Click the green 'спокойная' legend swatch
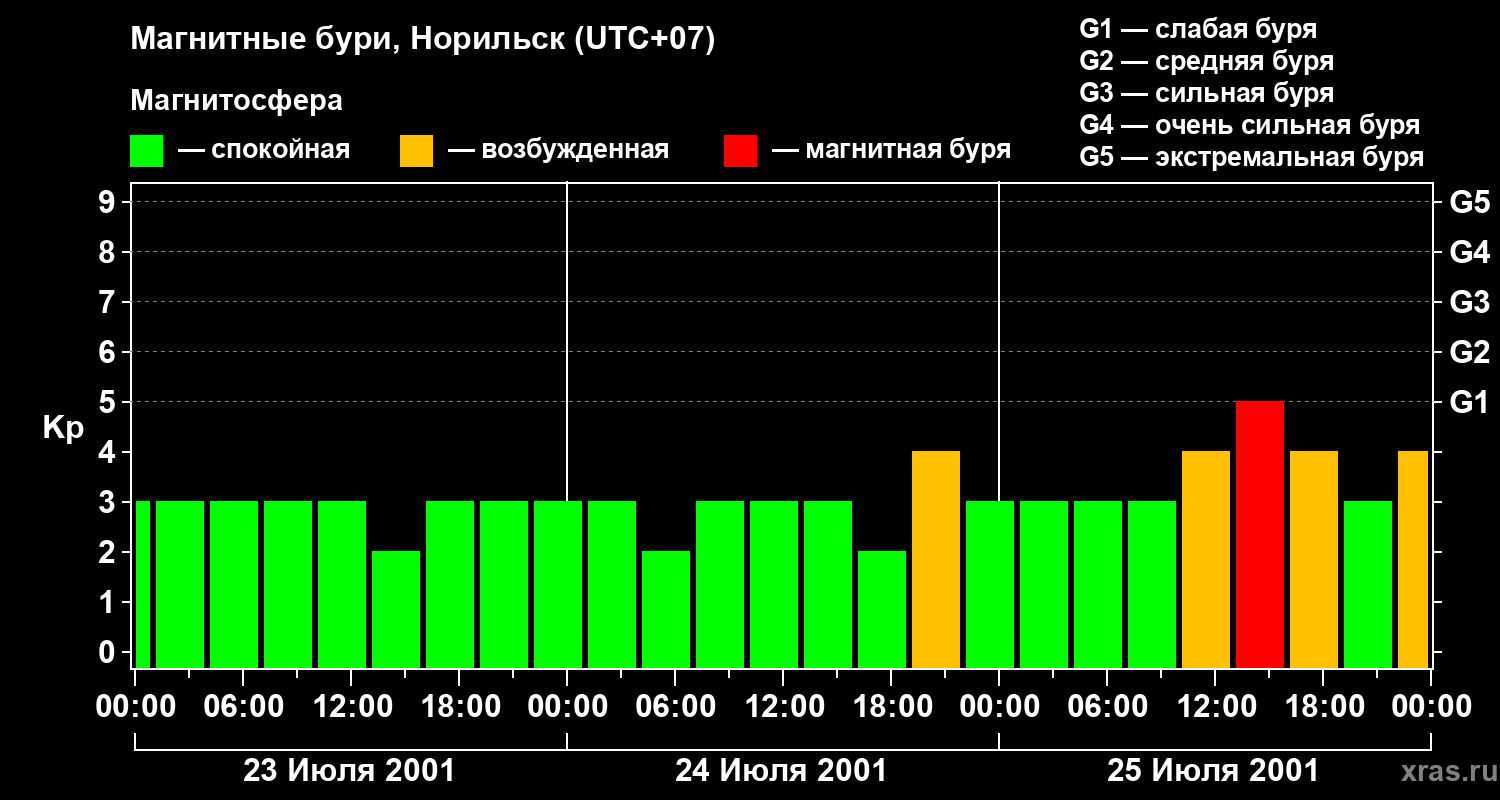 [x=147, y=151]
